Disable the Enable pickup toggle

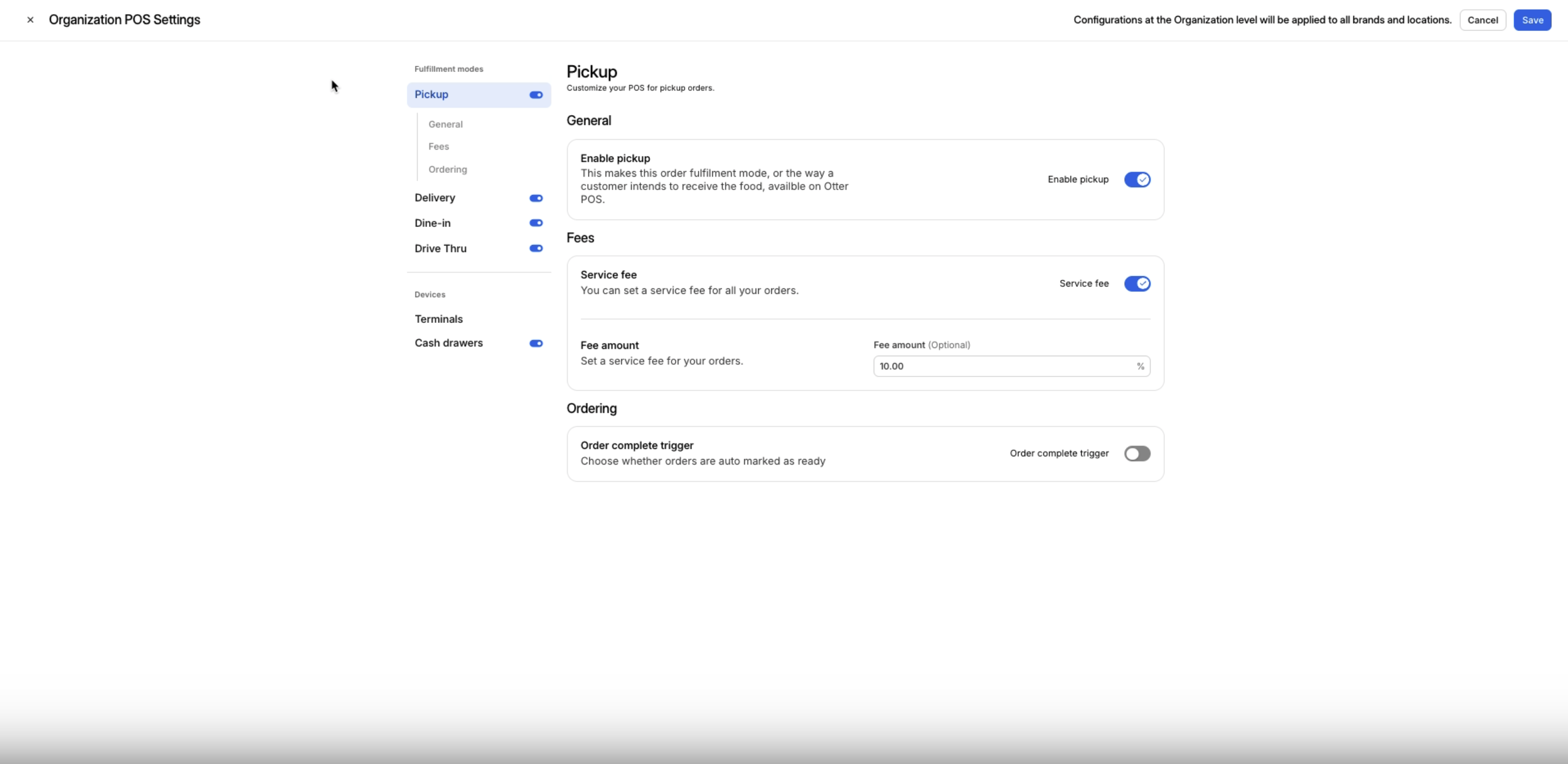click(x=1137, y=180)
